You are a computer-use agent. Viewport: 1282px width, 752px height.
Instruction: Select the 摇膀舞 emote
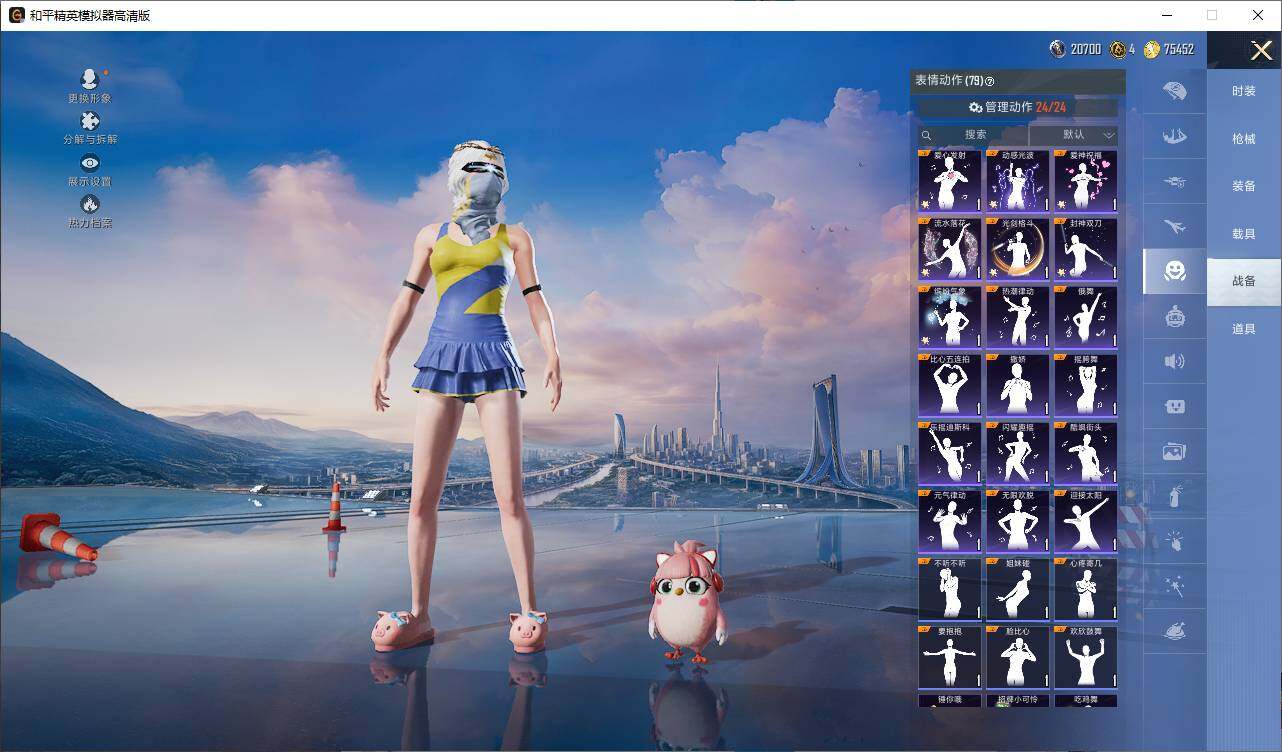pyautogui.click(x=1085, y=385)
